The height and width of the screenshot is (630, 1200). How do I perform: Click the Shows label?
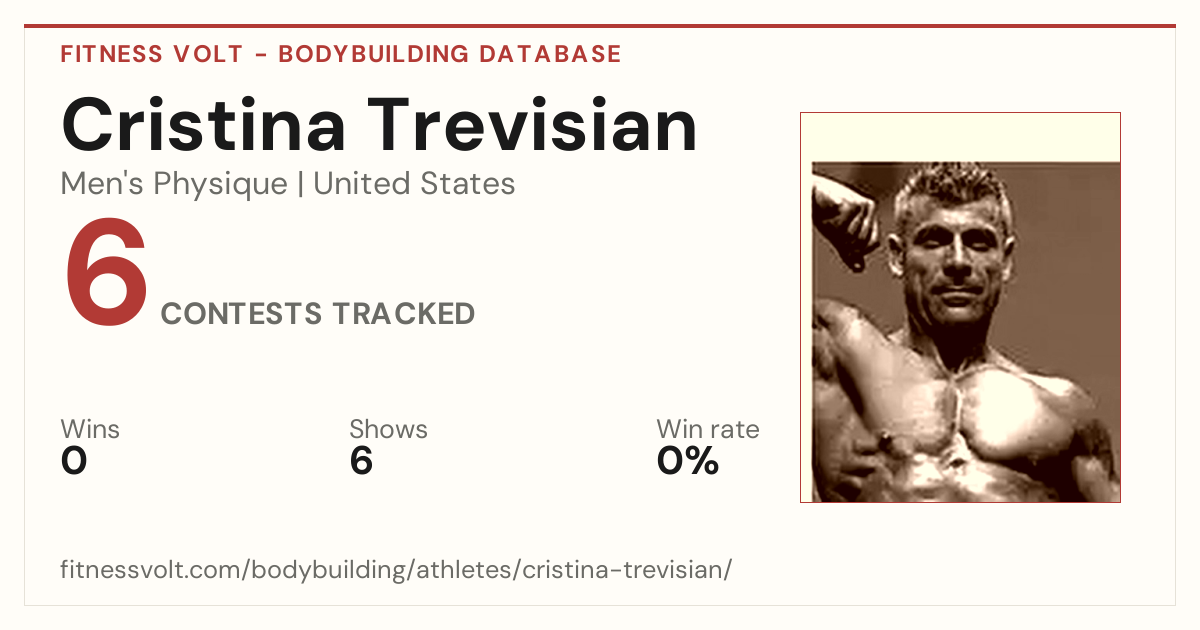[388, 430]
